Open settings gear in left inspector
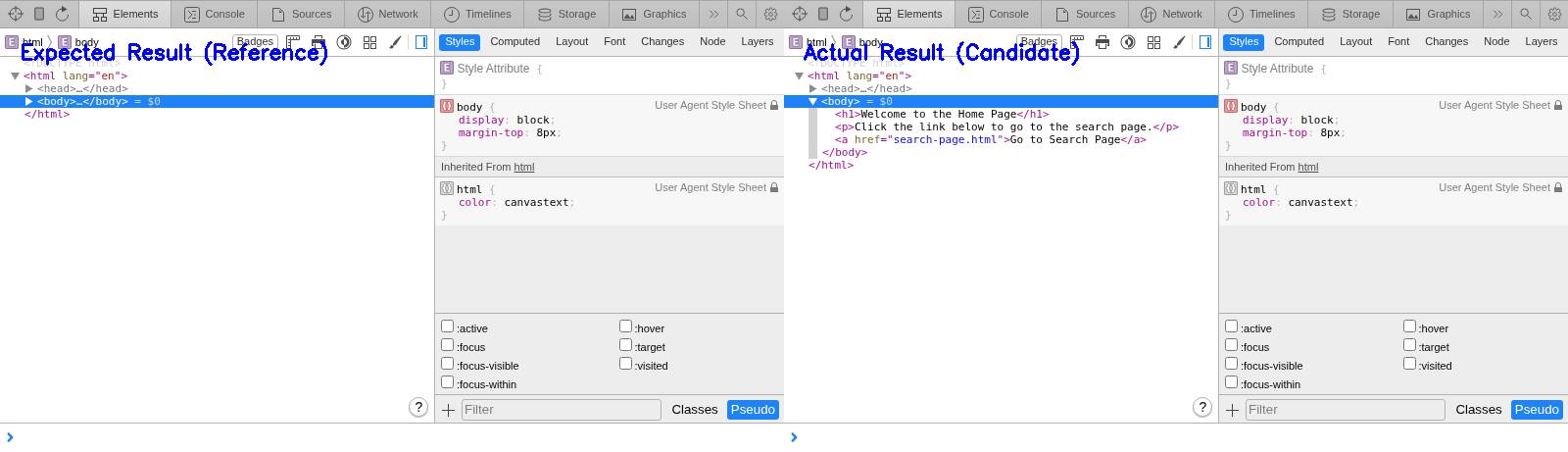 pyautogui.click(x=770, y=14)
